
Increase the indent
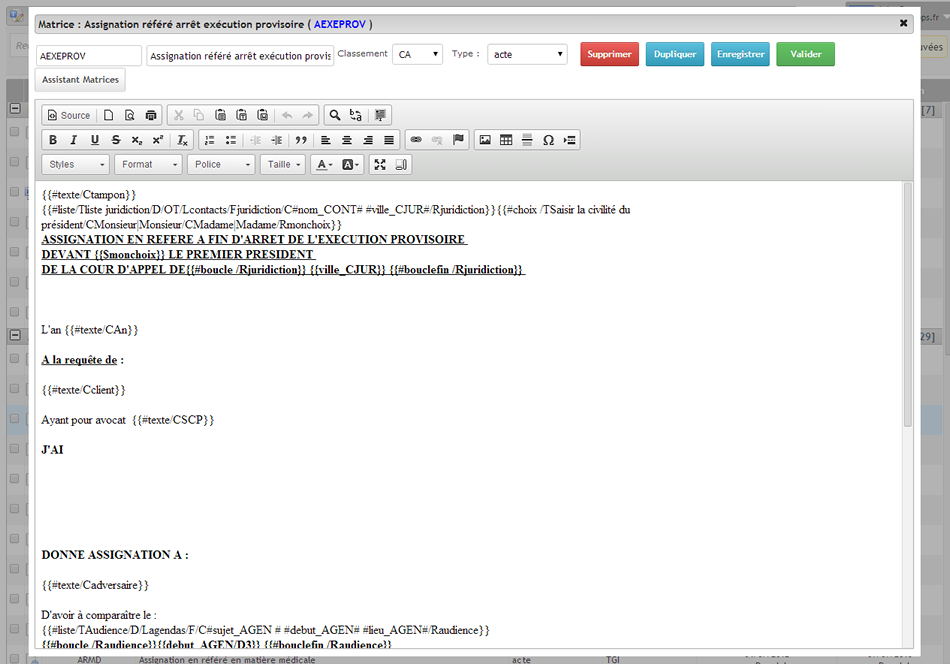pos(277,140)
